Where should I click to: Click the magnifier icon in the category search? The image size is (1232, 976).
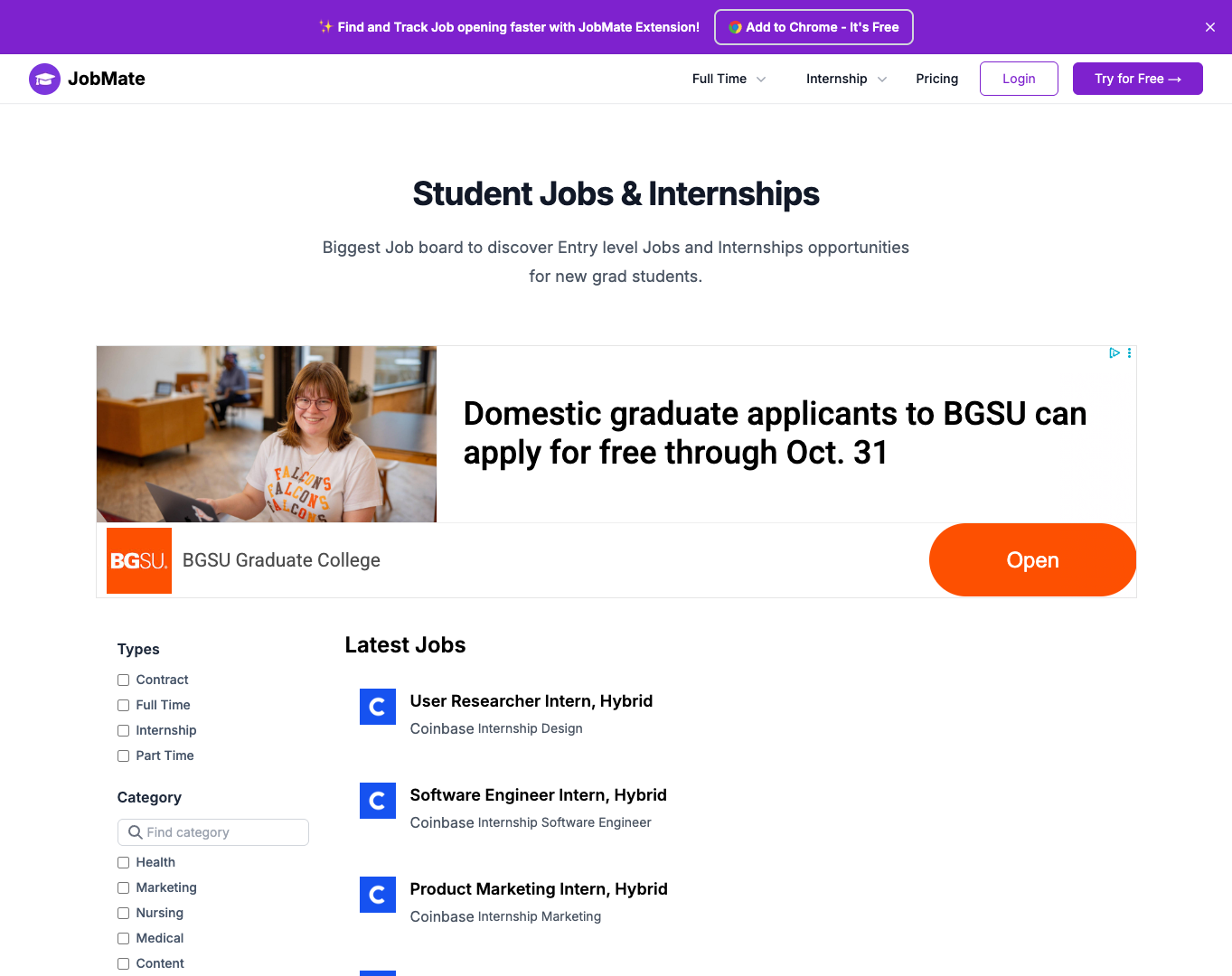135,831
